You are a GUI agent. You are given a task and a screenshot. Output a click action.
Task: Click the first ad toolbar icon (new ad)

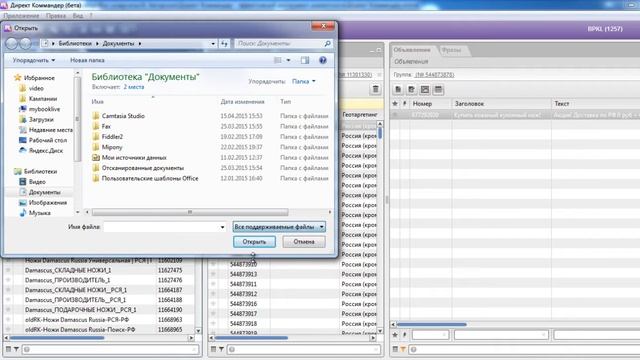coord(398,89)
